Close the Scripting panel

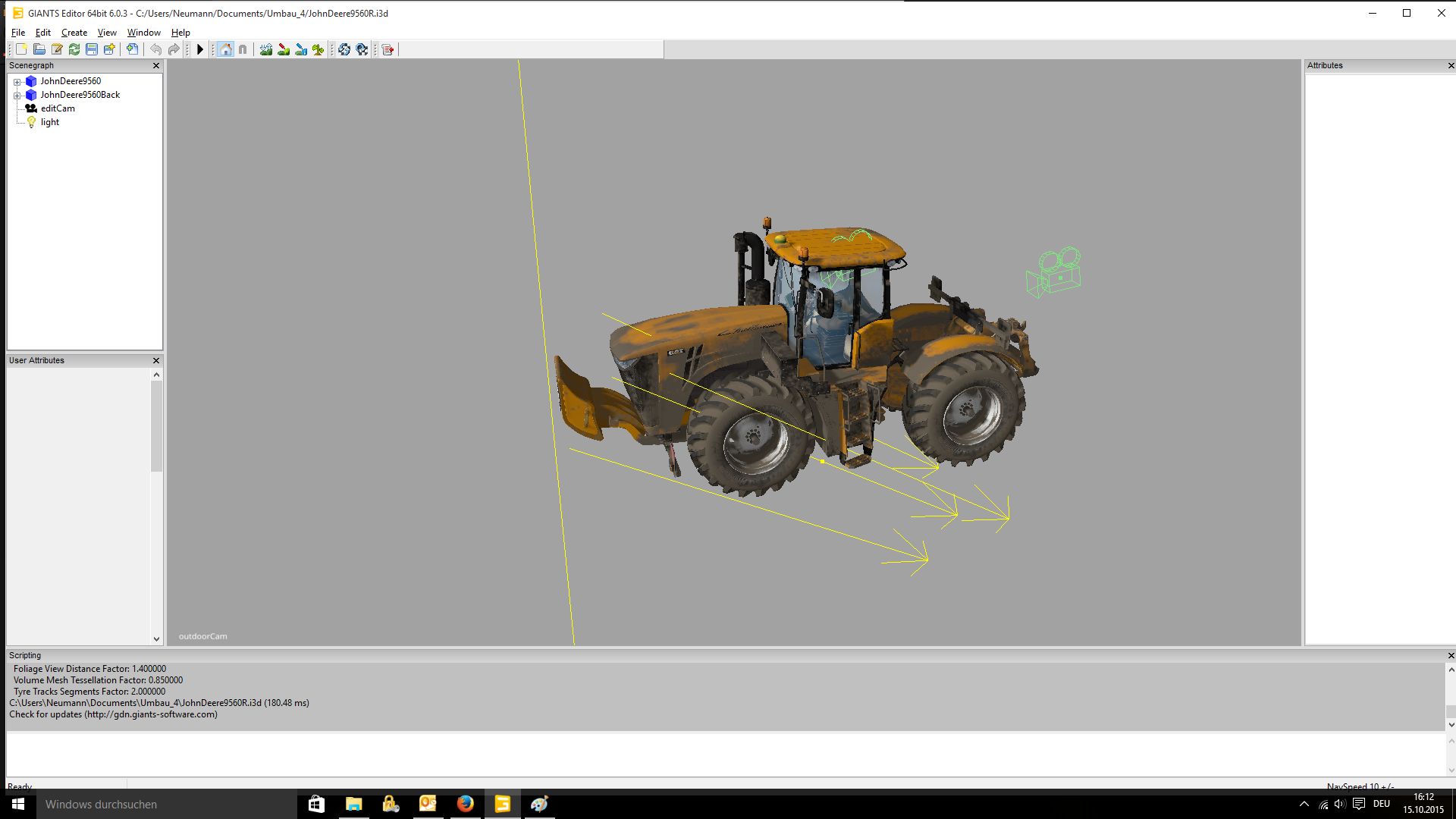[x=1451, y=656]
